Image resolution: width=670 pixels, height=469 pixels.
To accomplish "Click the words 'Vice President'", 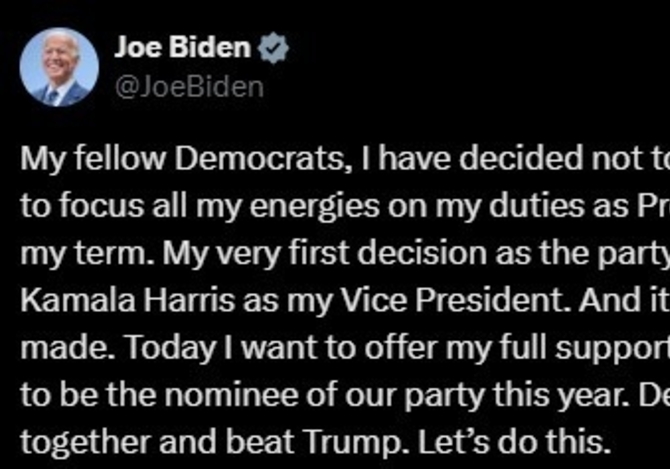I will (x=455, y=301).
